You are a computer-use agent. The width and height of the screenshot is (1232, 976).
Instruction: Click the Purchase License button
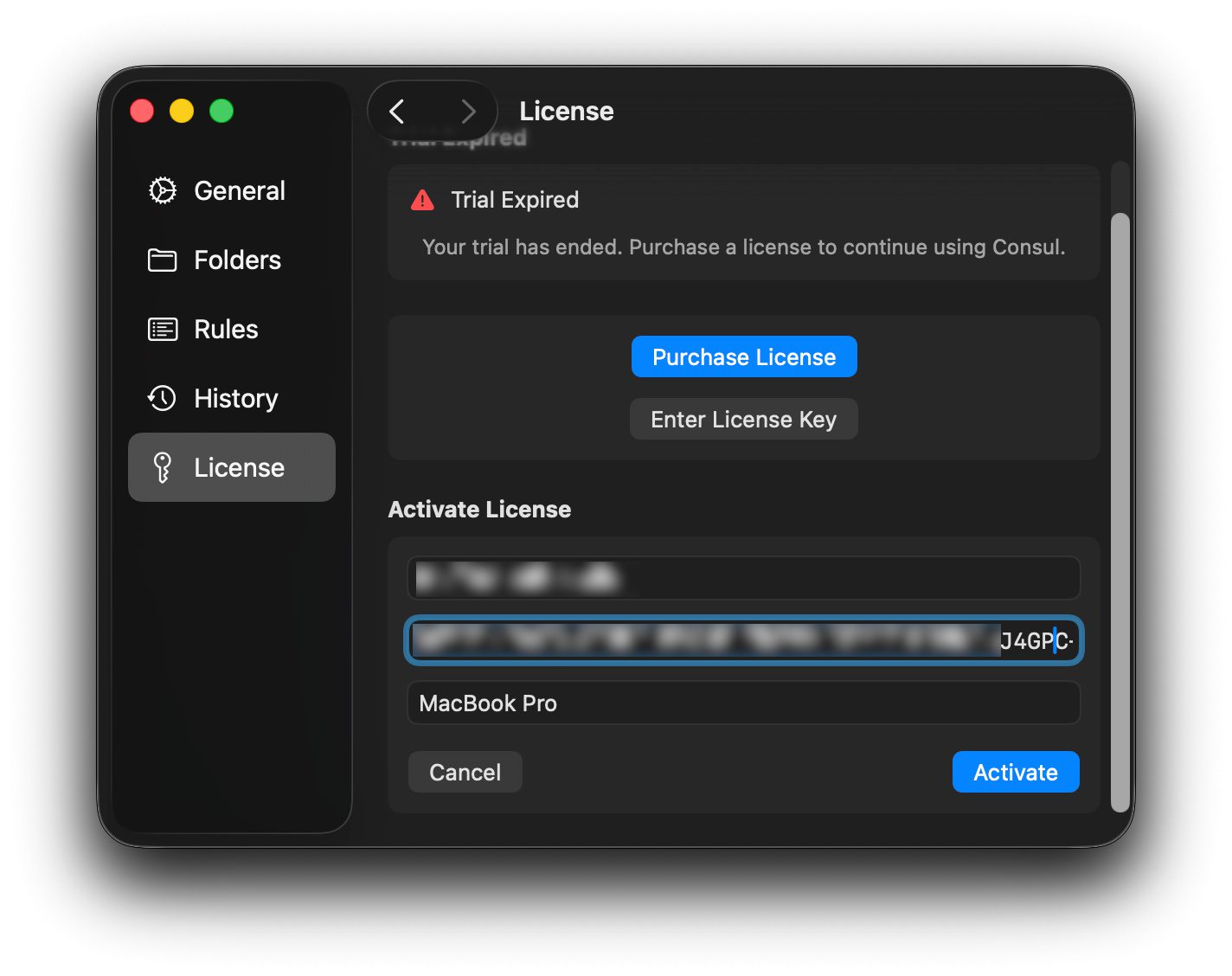coord(744,356)
